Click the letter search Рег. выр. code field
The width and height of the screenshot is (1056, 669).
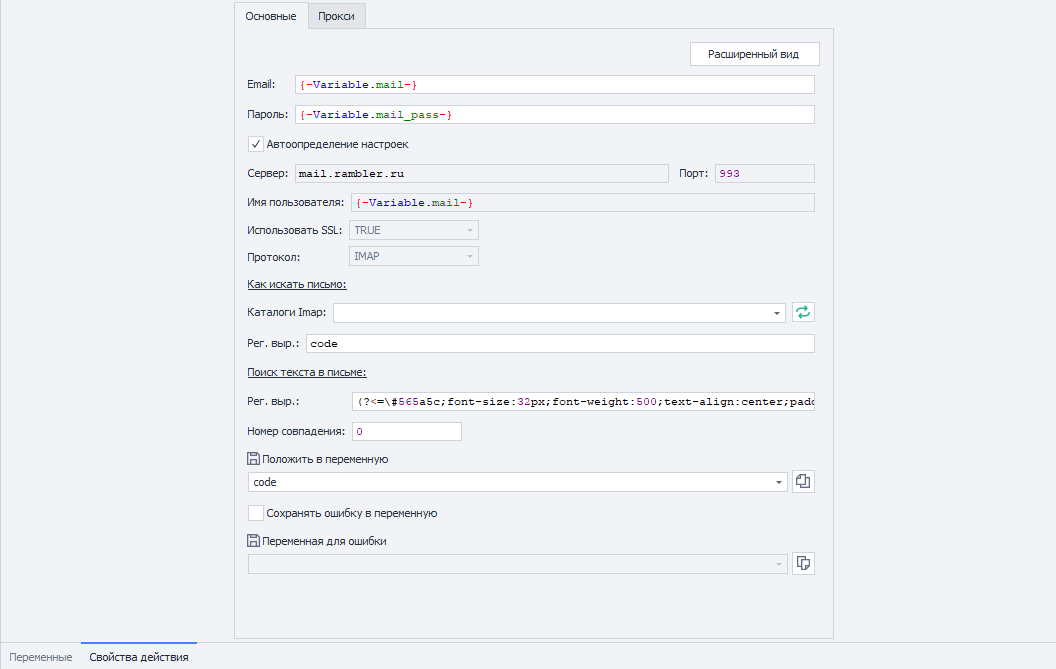point(559,344)
